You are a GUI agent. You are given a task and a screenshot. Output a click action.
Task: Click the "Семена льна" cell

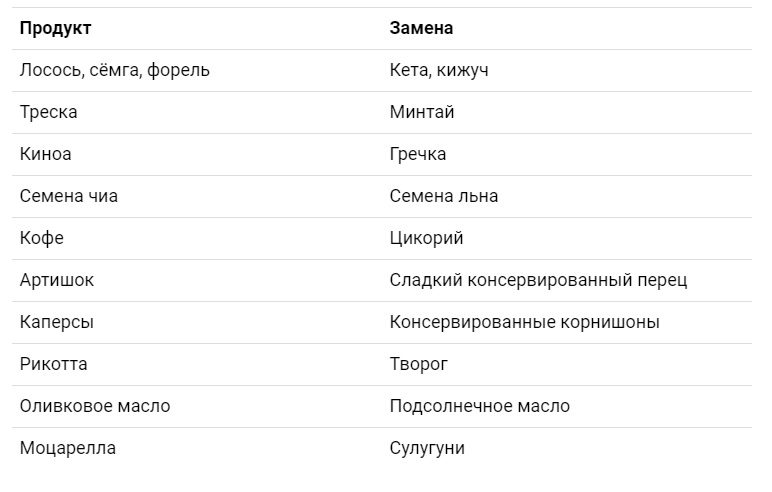(444, 196)
